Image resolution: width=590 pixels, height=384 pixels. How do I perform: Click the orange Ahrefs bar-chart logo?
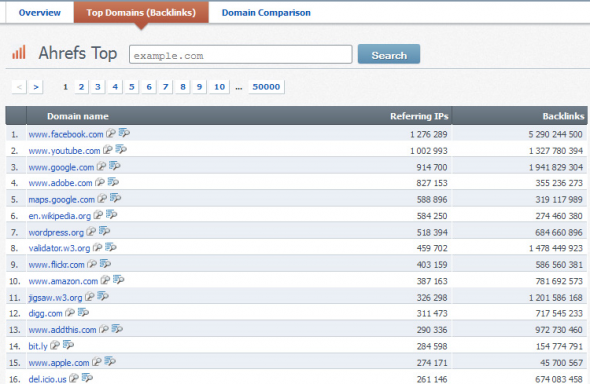[19, 52]
